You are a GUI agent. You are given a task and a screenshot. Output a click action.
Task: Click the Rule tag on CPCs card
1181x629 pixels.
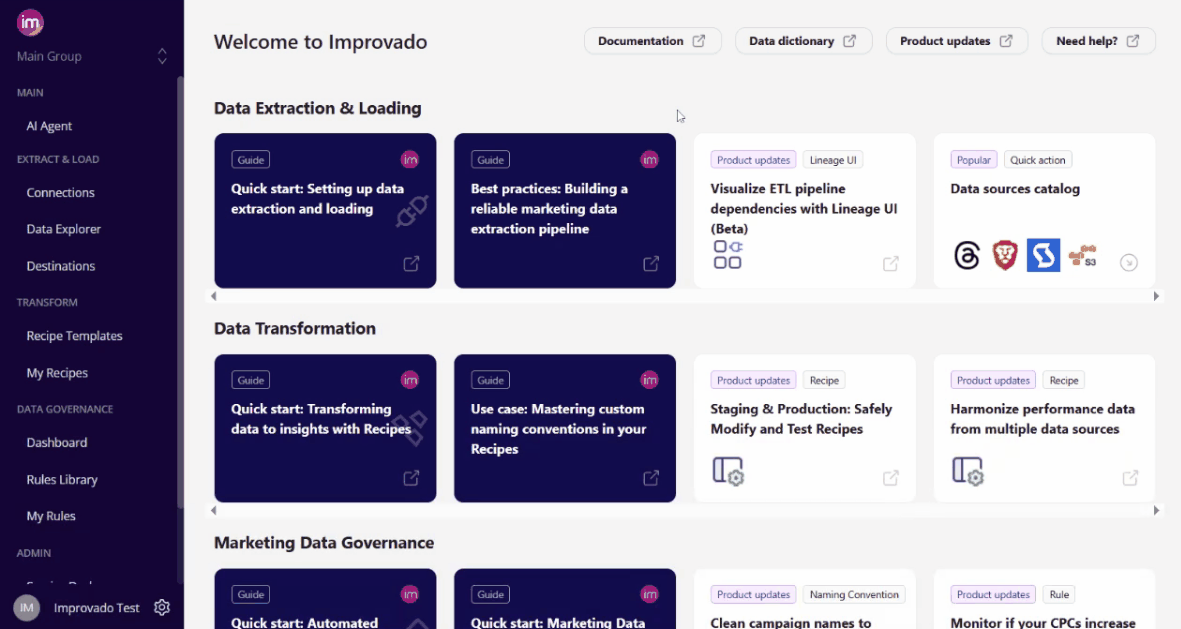pos(1059,594)
